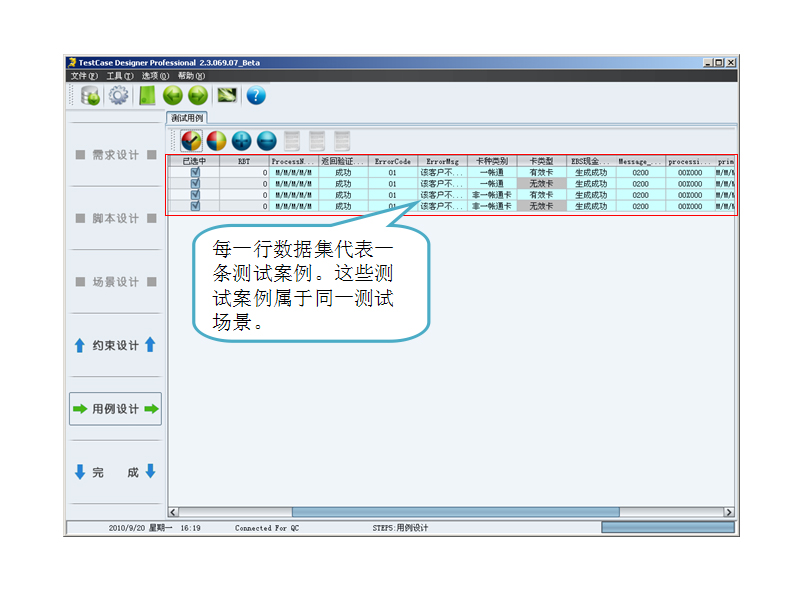Click the database icon in the main toolbar
800x600 pixels.
coord(90,95)
